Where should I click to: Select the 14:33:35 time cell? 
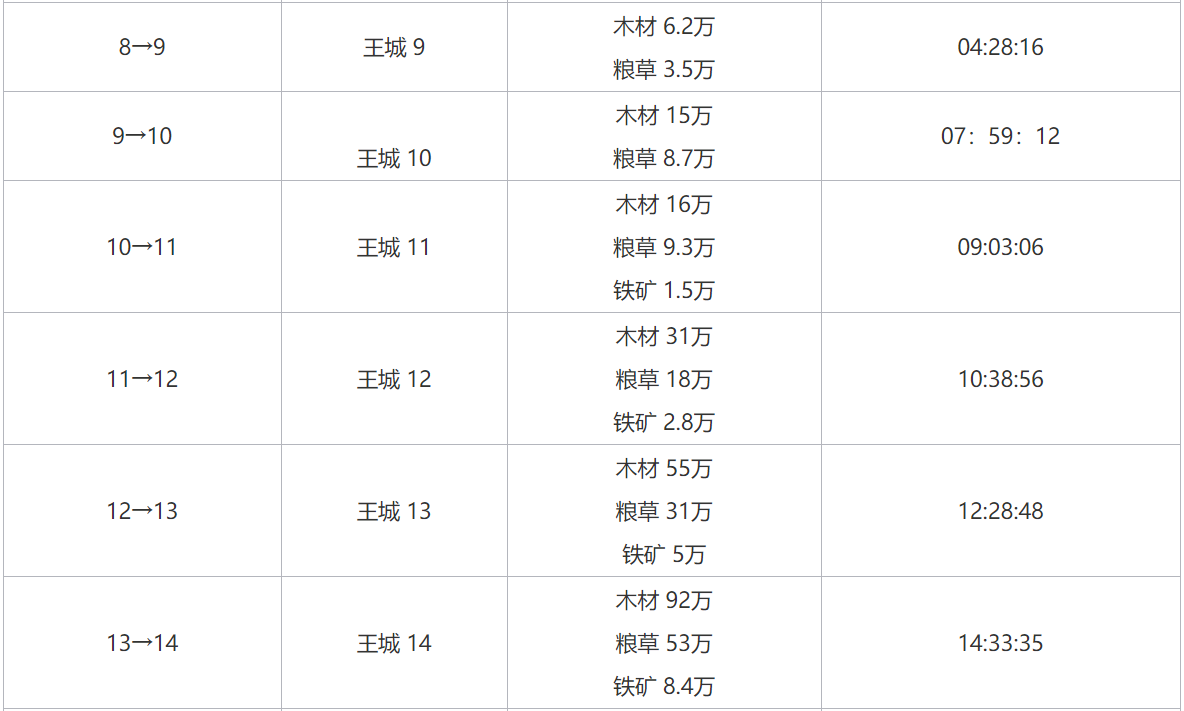(1000, 643)
